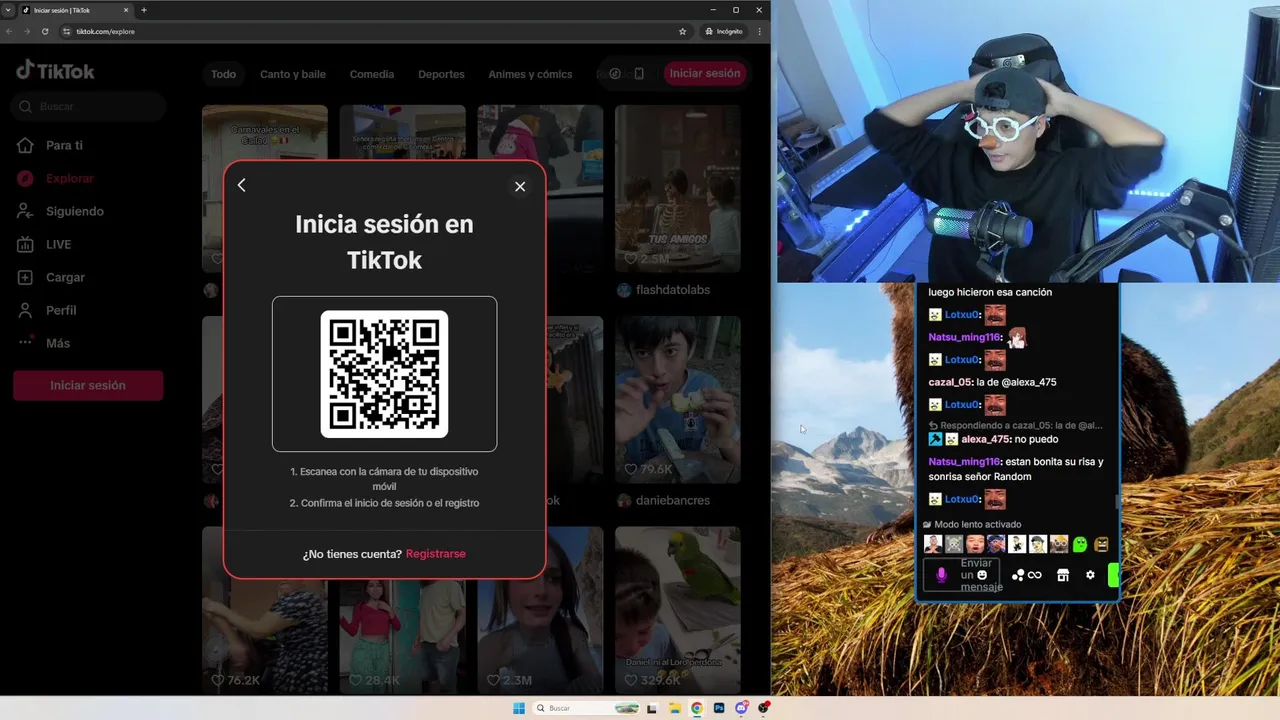Click the Registrarse link
The width and height of the screenshot is (1280, 720).
click(436, 554)
